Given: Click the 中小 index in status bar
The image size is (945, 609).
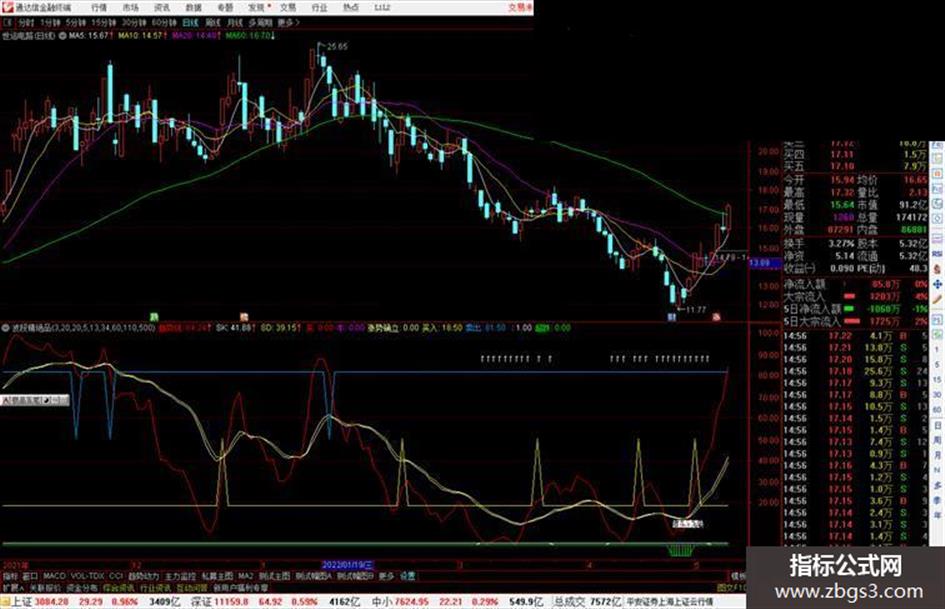Looking at the screenshot, I should pos(381,602).
